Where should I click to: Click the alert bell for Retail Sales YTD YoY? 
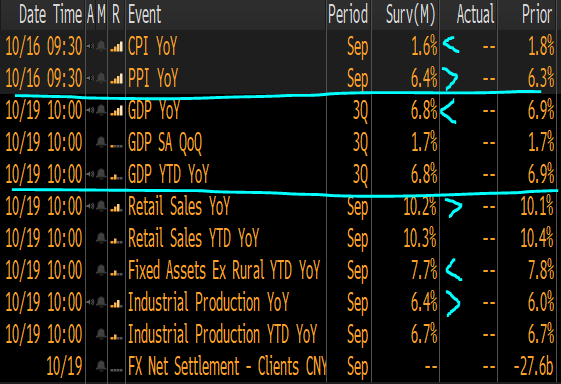101,238
